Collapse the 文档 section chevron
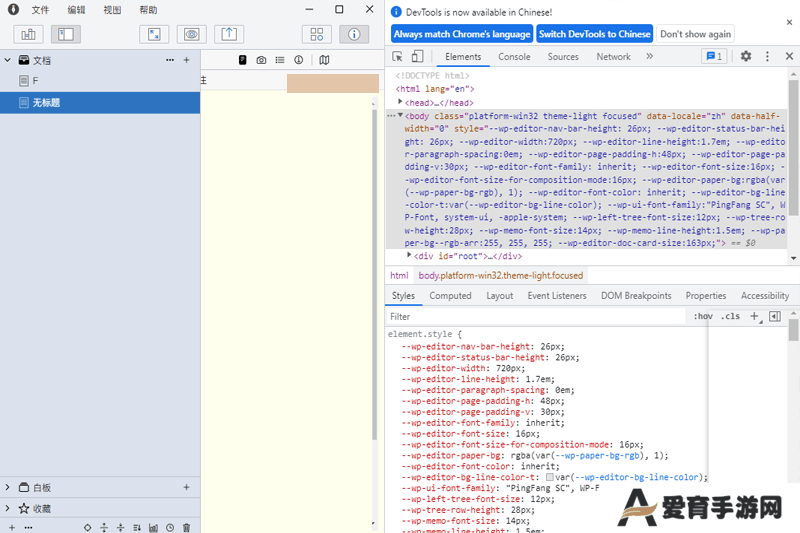 8,60
